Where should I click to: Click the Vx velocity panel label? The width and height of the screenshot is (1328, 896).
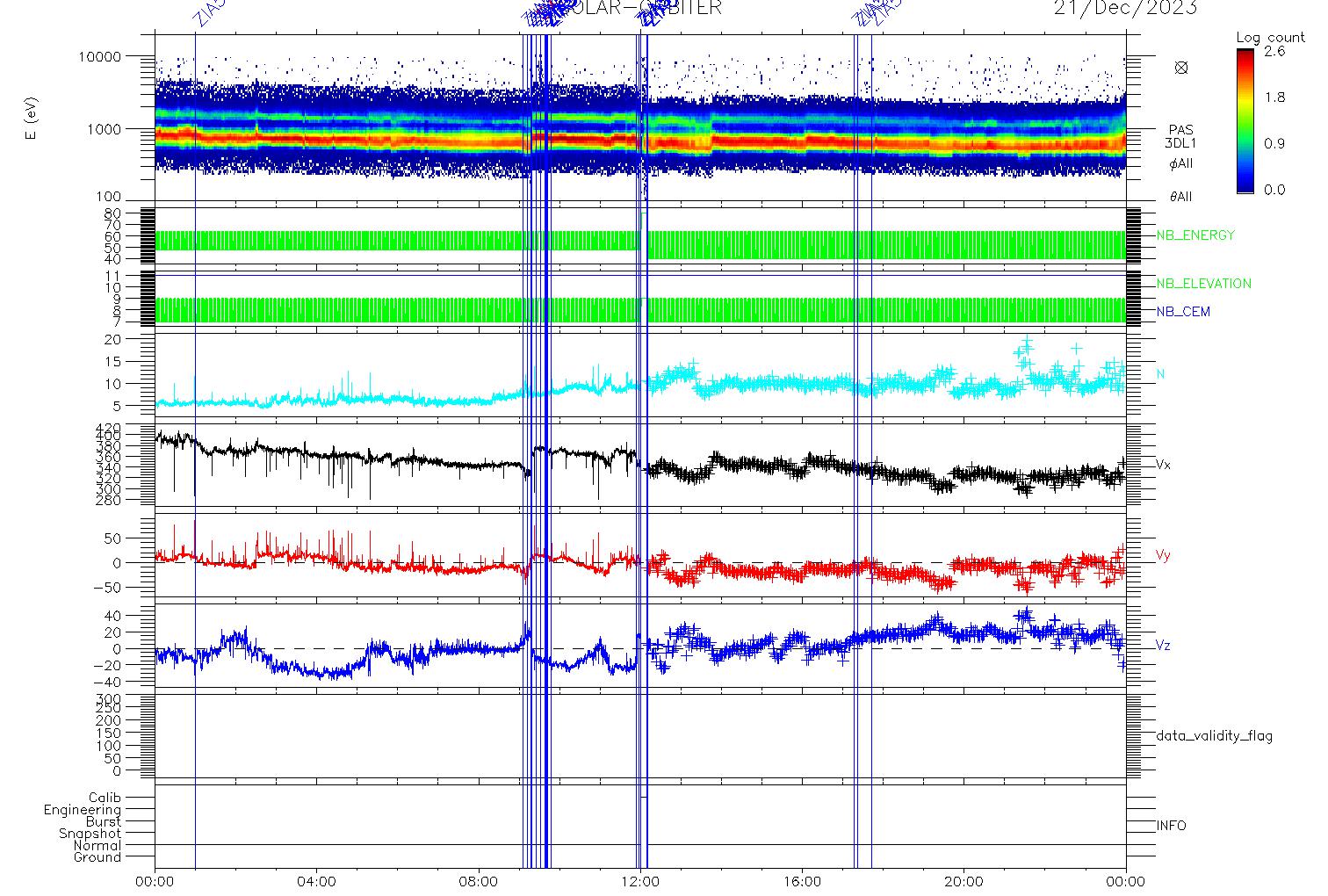click(1163, 464)
